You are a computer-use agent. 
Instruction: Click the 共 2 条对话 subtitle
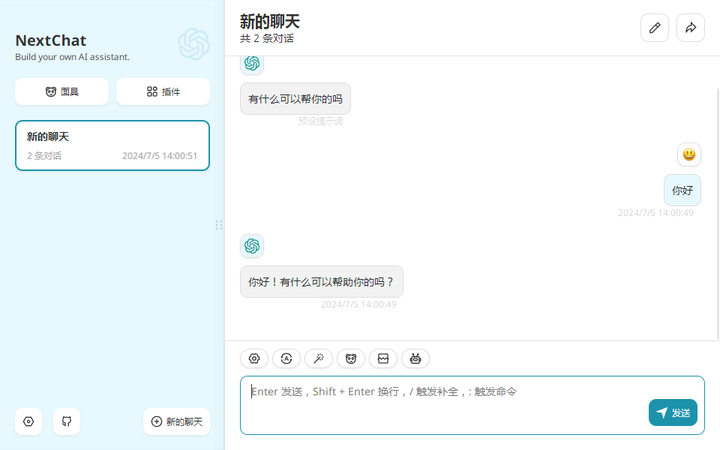click(267, 38)
